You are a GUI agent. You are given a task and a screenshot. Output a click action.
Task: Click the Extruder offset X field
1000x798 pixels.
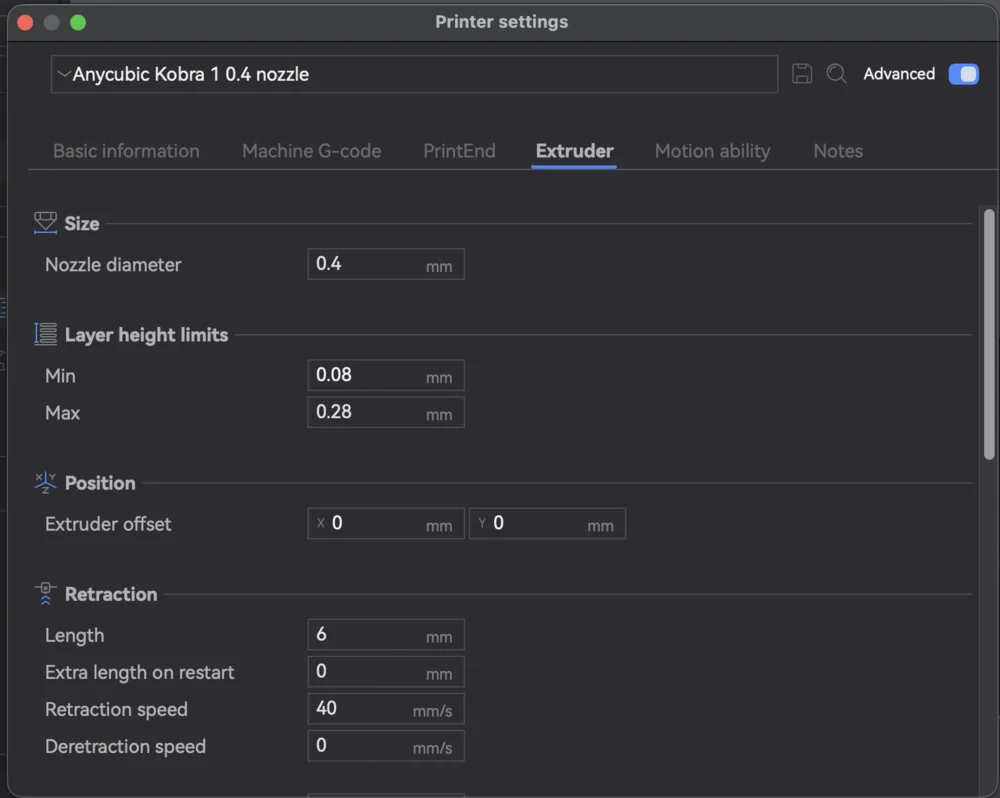(386, 524)
